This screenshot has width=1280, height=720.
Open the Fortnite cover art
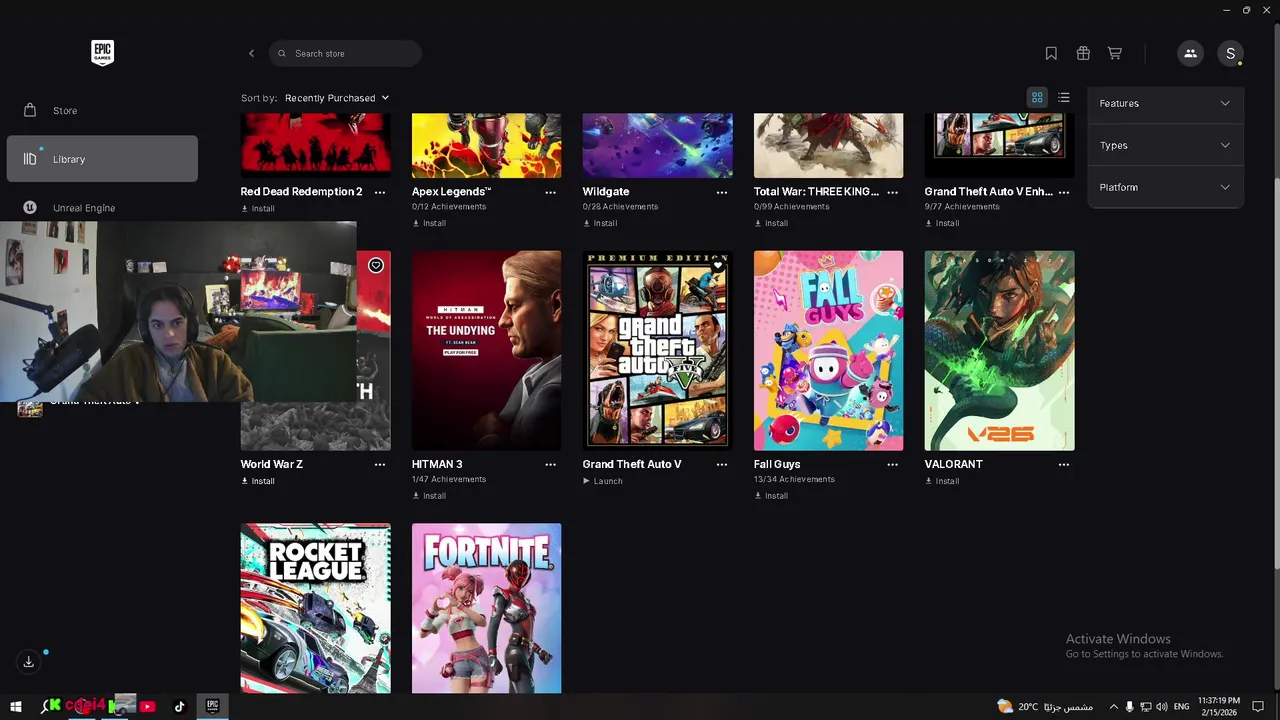pyautogui.click(x=486, y=608)
